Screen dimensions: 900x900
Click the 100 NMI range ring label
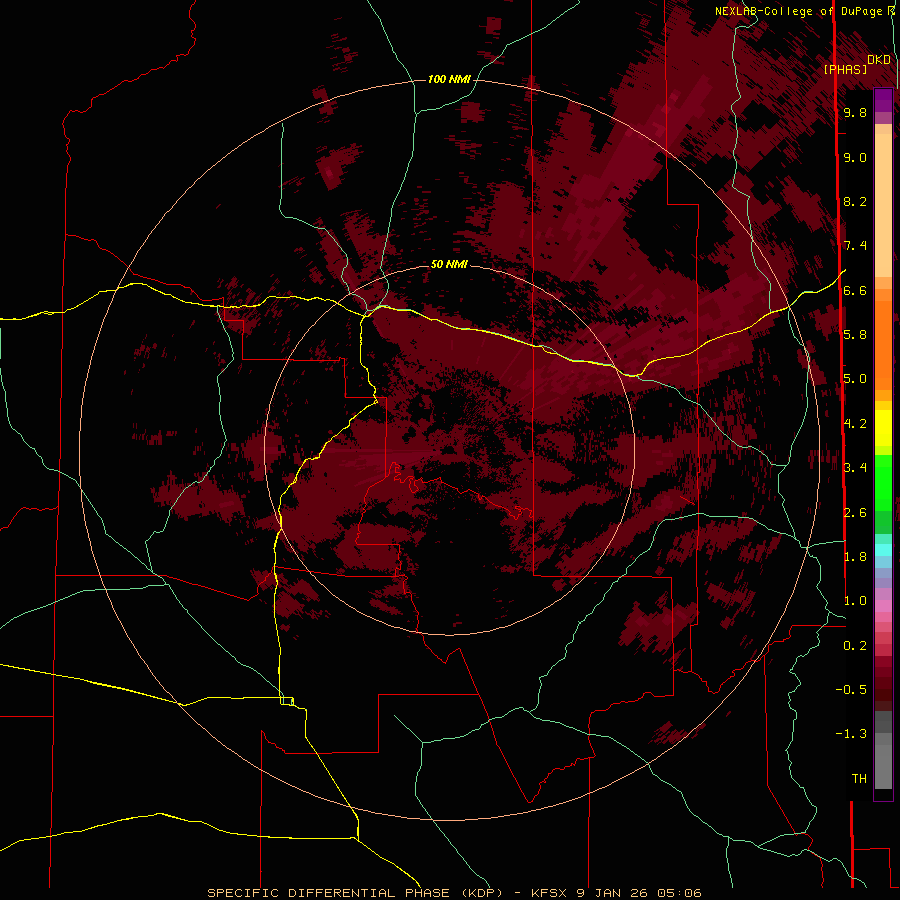coord(449,79)
